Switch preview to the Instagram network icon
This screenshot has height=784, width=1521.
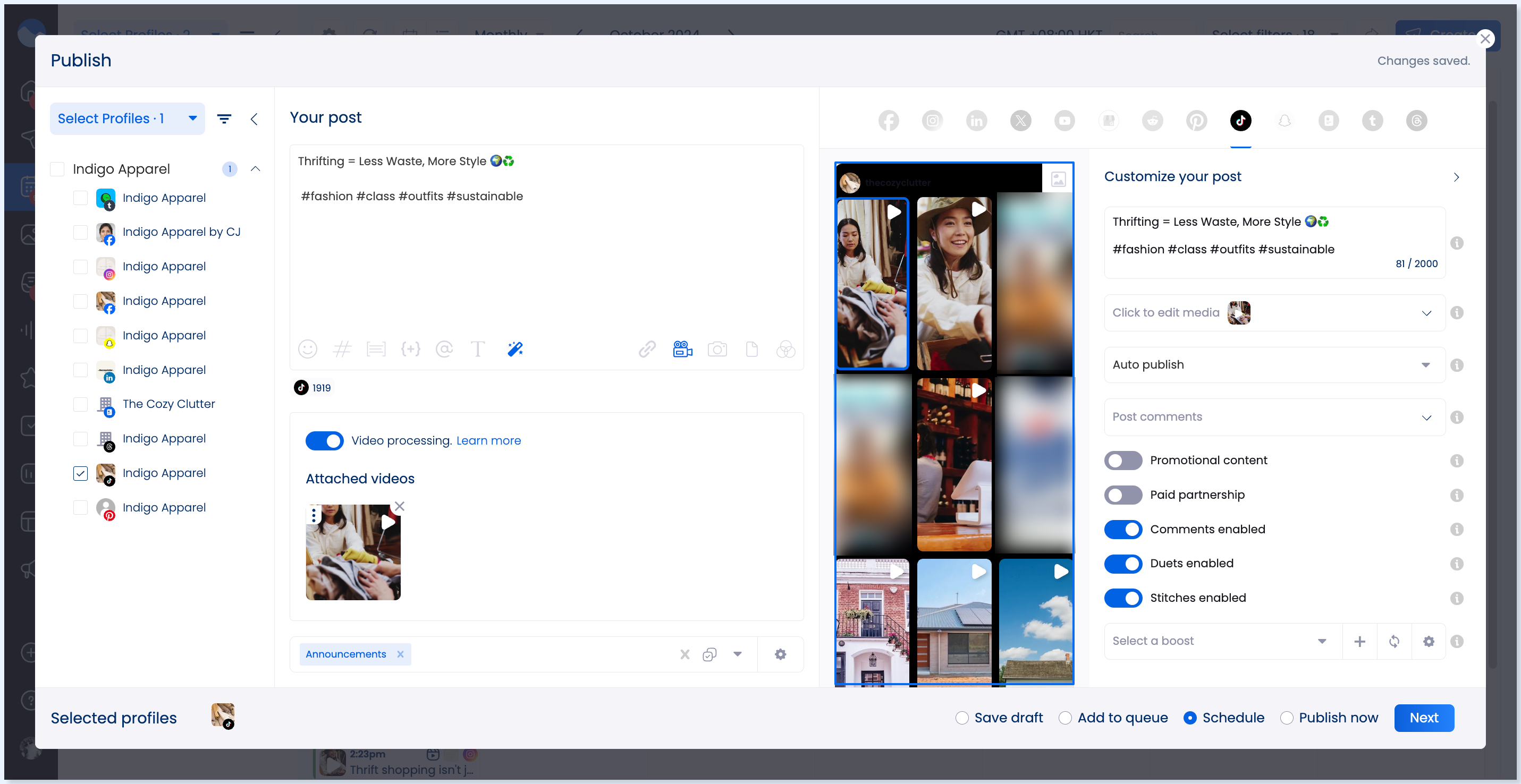(932, 121)
